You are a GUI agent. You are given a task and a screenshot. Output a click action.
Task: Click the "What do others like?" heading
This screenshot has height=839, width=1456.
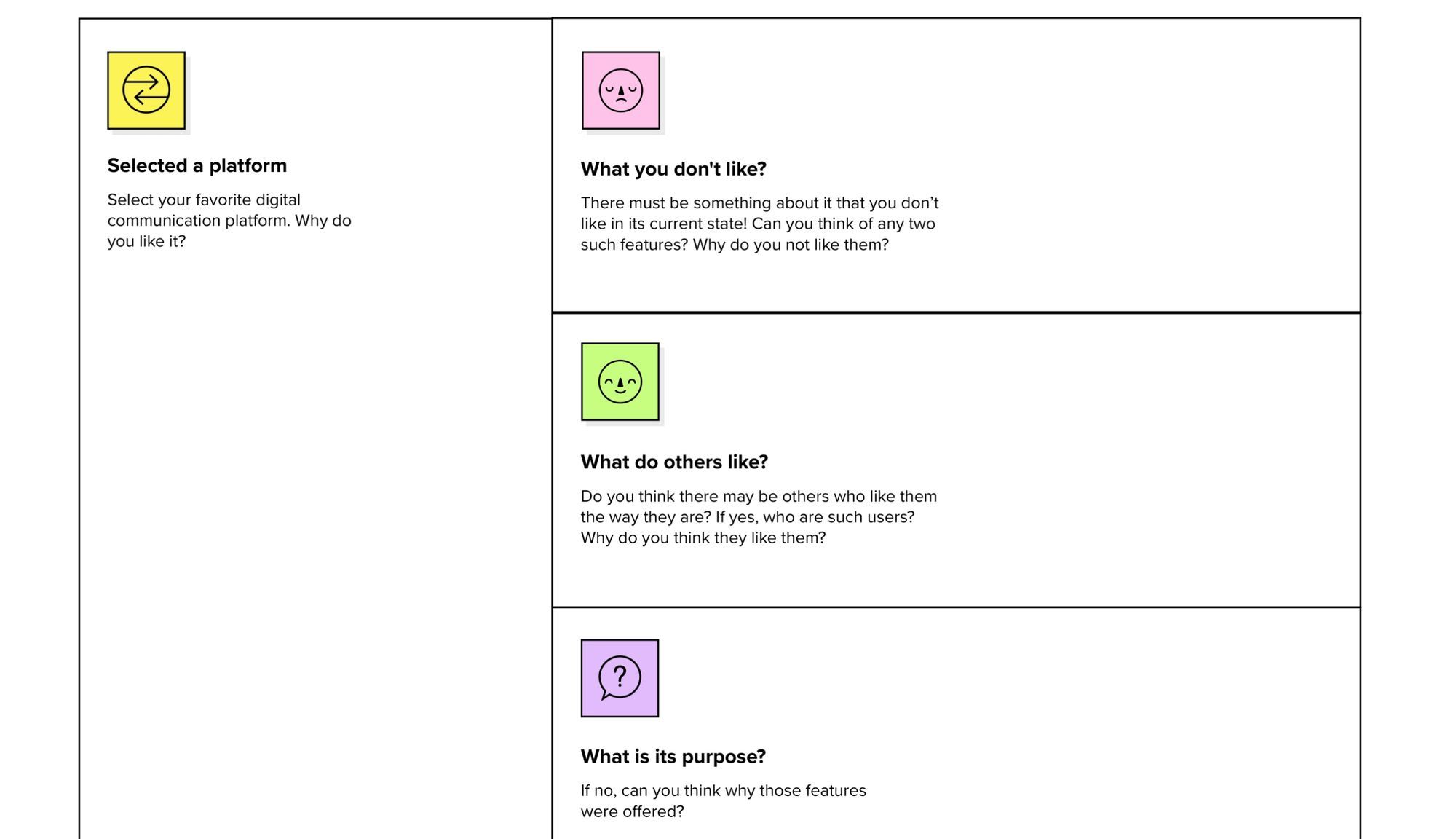[674, 462]
